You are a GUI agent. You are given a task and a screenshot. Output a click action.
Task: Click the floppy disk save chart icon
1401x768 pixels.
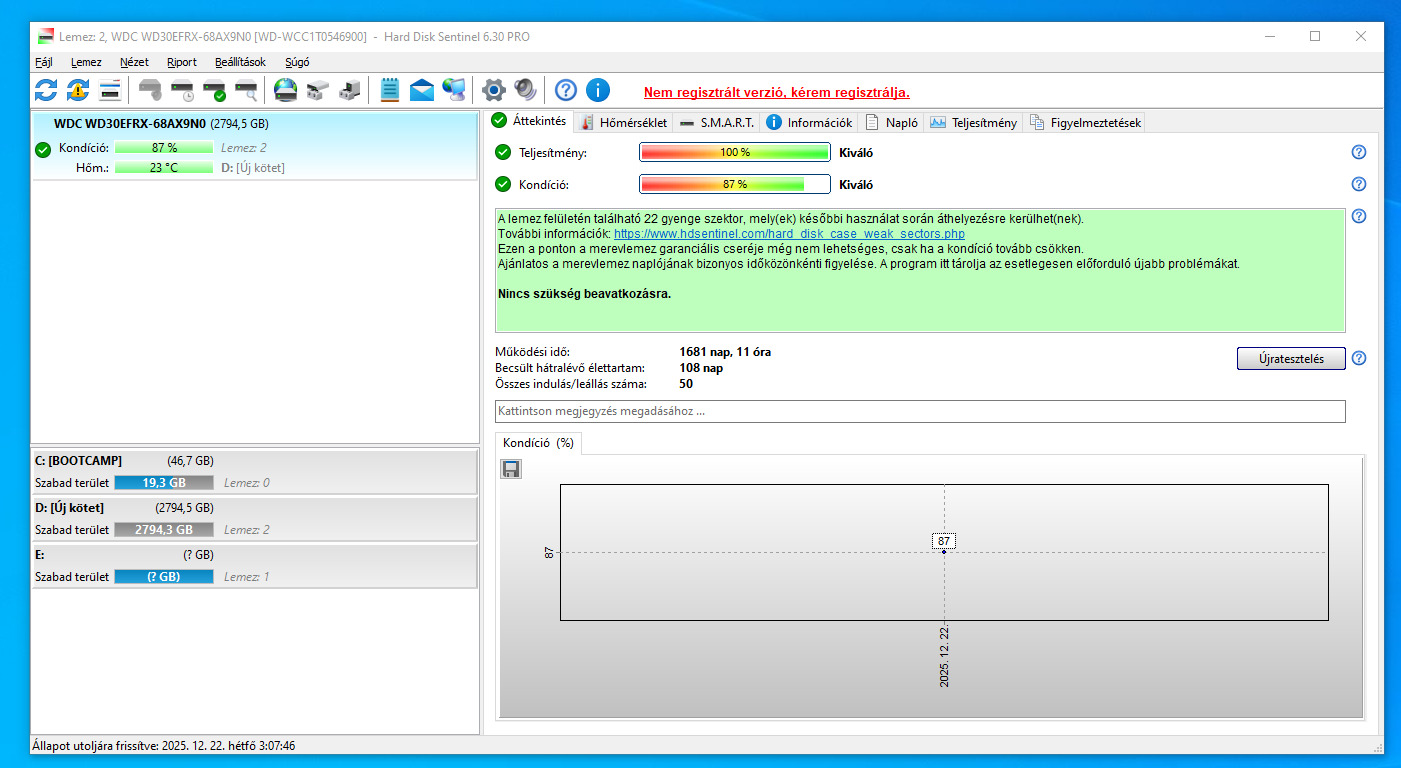pos(511,468)
